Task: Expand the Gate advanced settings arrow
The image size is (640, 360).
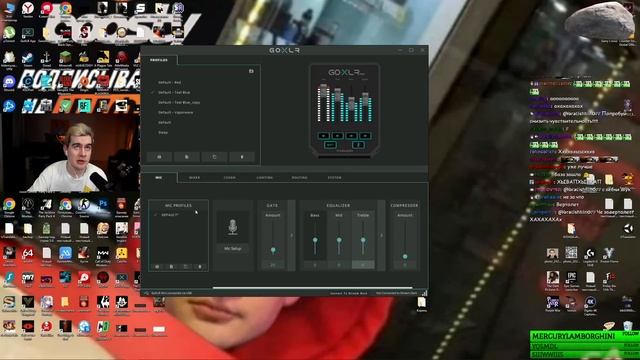Action: point(291,236)
